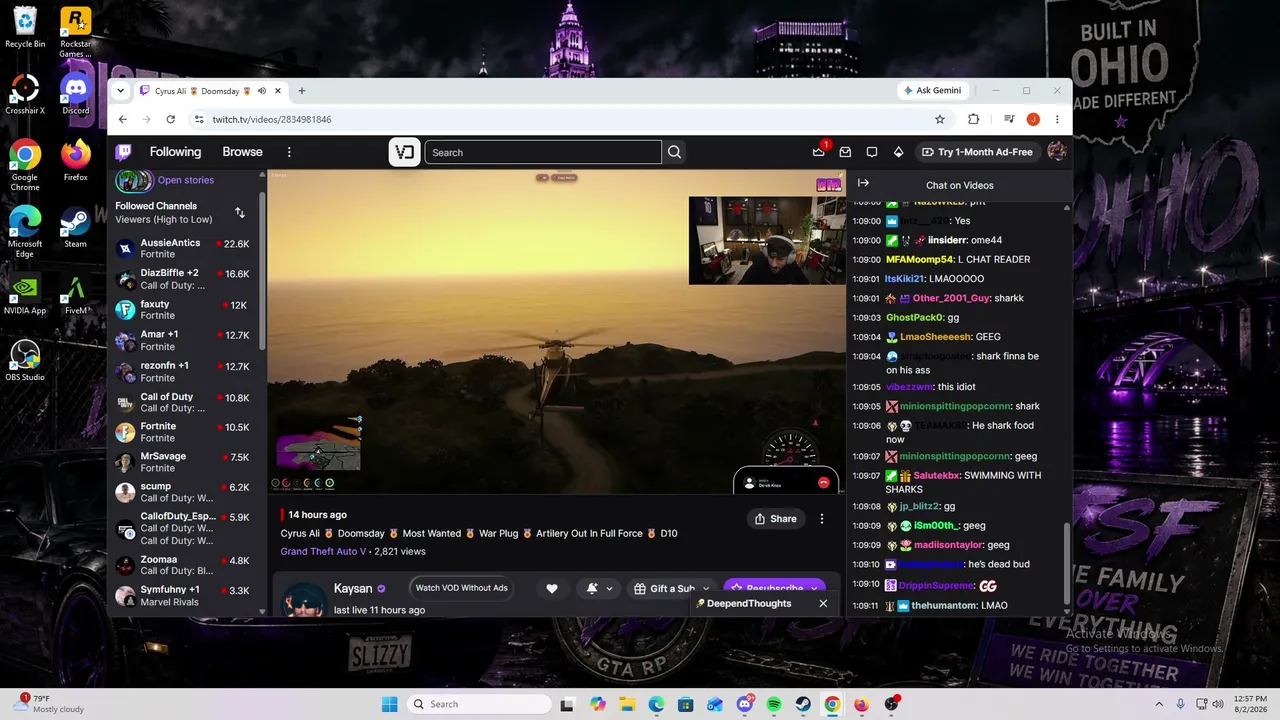Open the Chrome three-dot menu
This screenshot has width=1280, height=720.
coord(1057,119)
